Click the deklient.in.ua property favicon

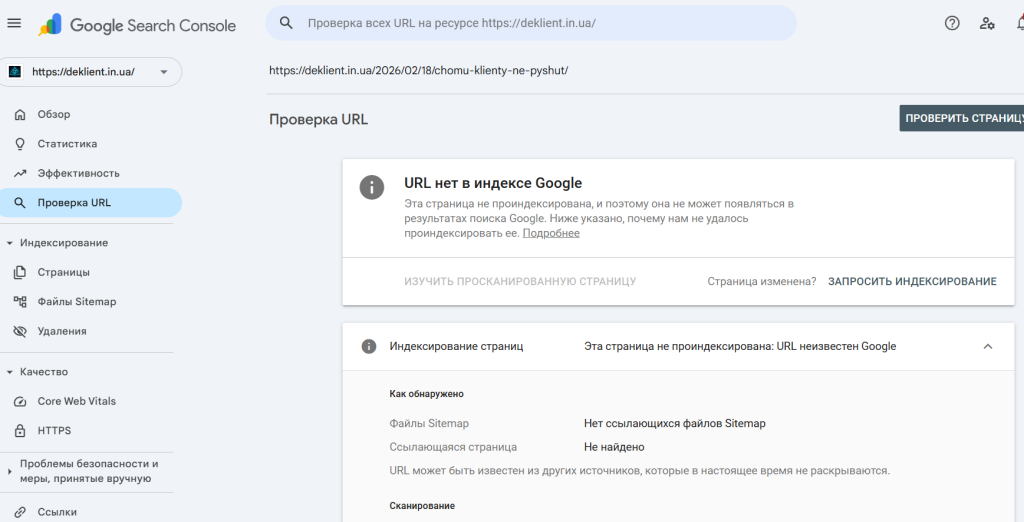(x=15, y=72)
